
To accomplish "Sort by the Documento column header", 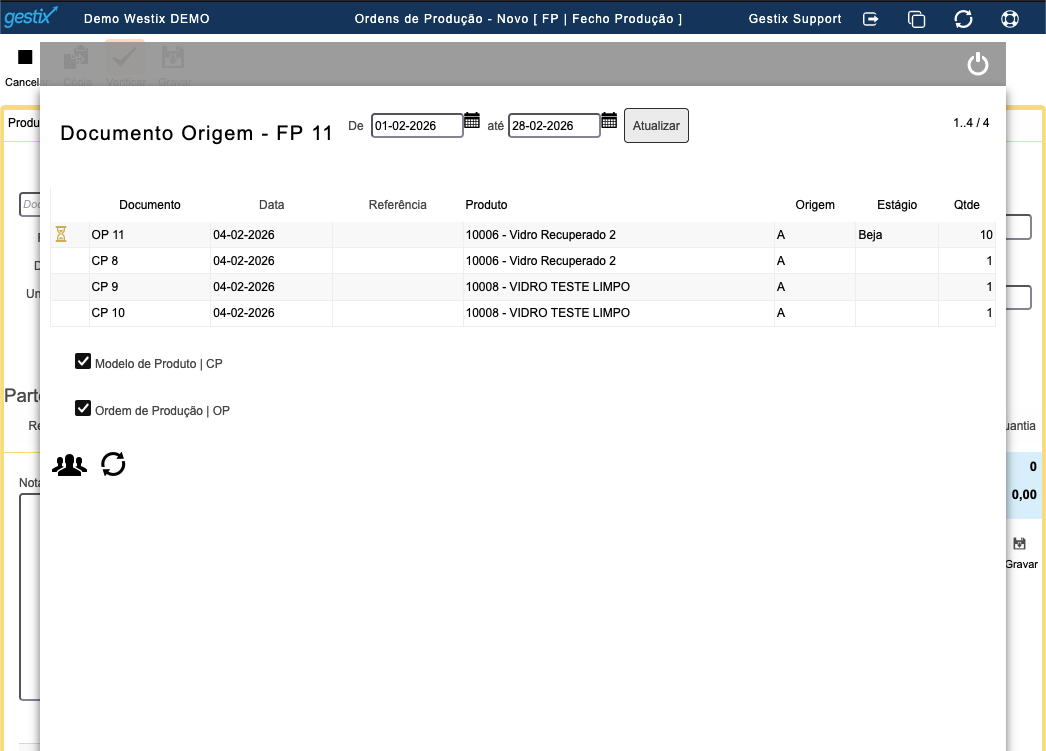I will coord(150,205).
